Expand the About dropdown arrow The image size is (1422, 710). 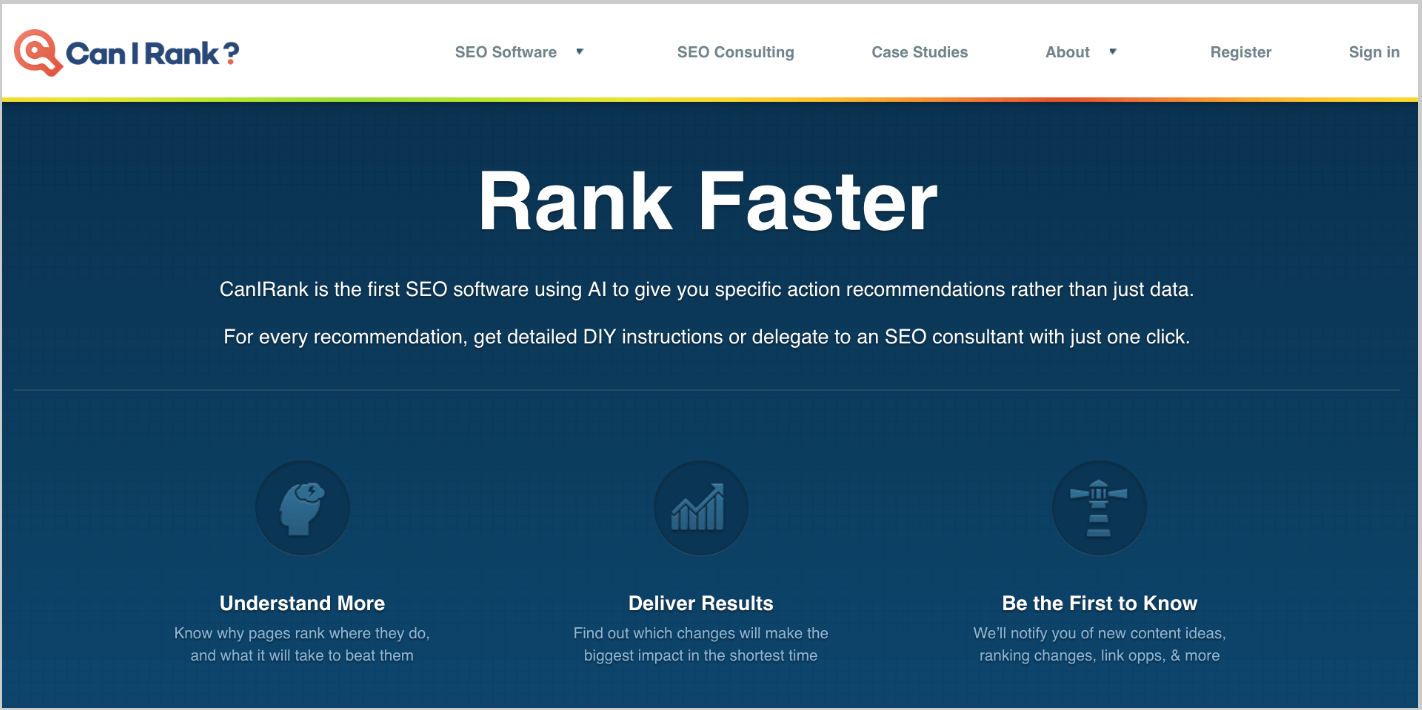tap(1112, 52)
